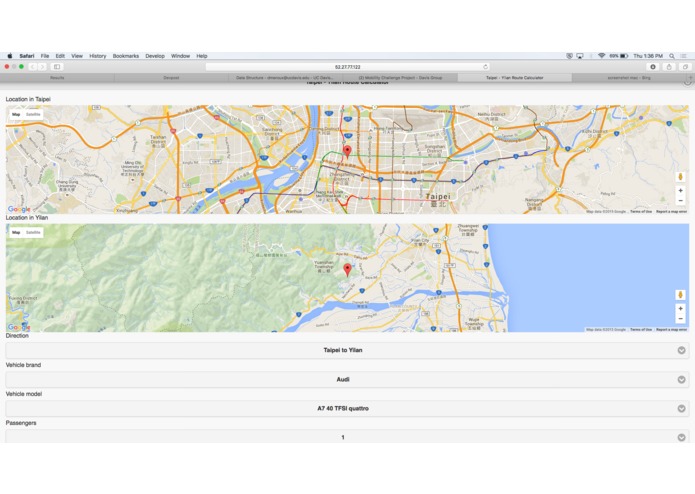Screen dimensions: 695x494
Task: Zoom in on the Taipei map
Action: pos(680,191)
